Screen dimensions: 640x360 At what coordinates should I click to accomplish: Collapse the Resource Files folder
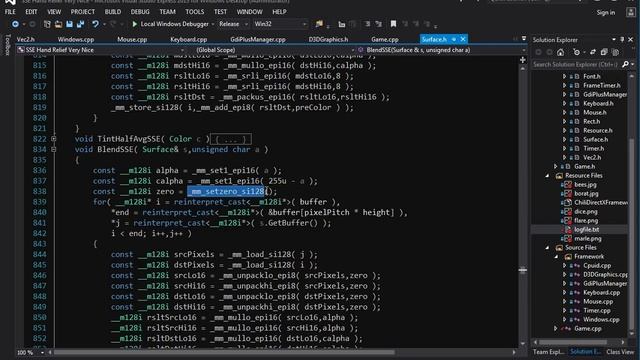coord(547,176)
